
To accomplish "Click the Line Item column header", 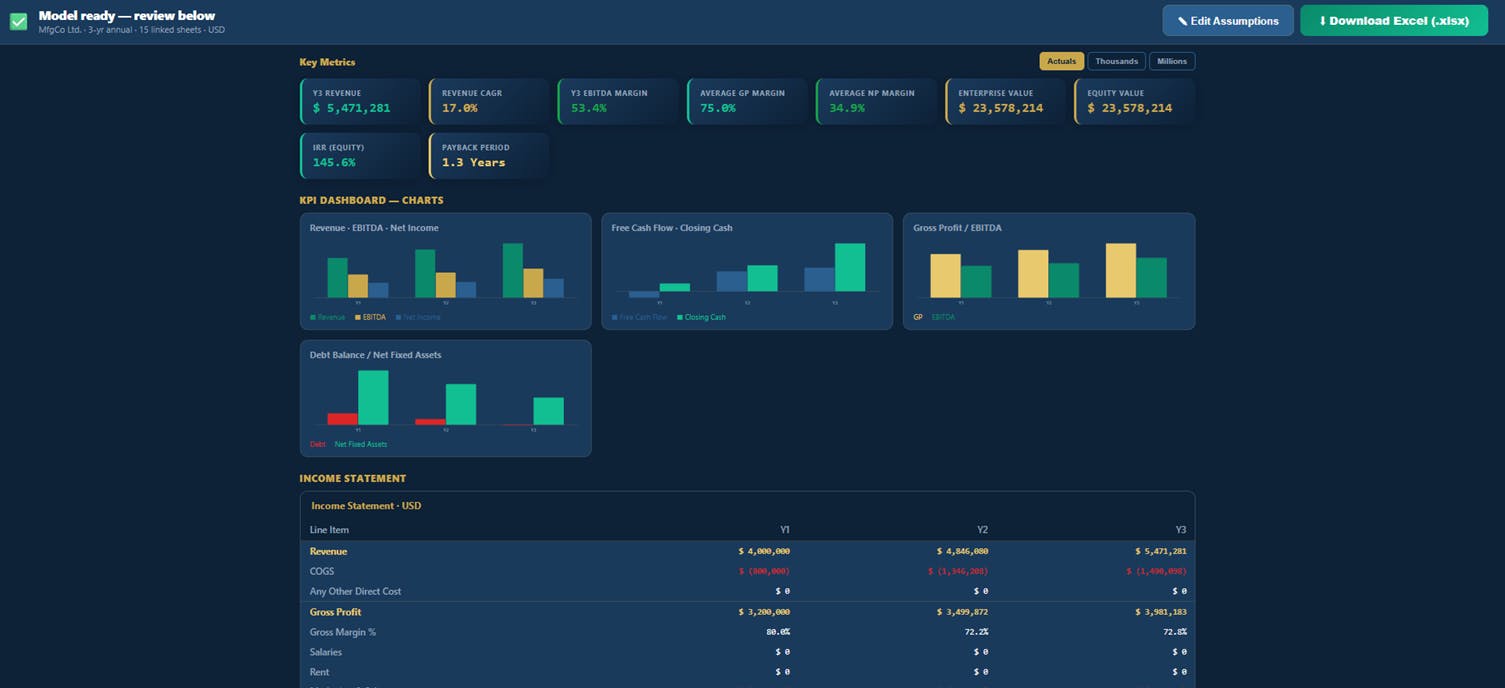I will (329, 530).
